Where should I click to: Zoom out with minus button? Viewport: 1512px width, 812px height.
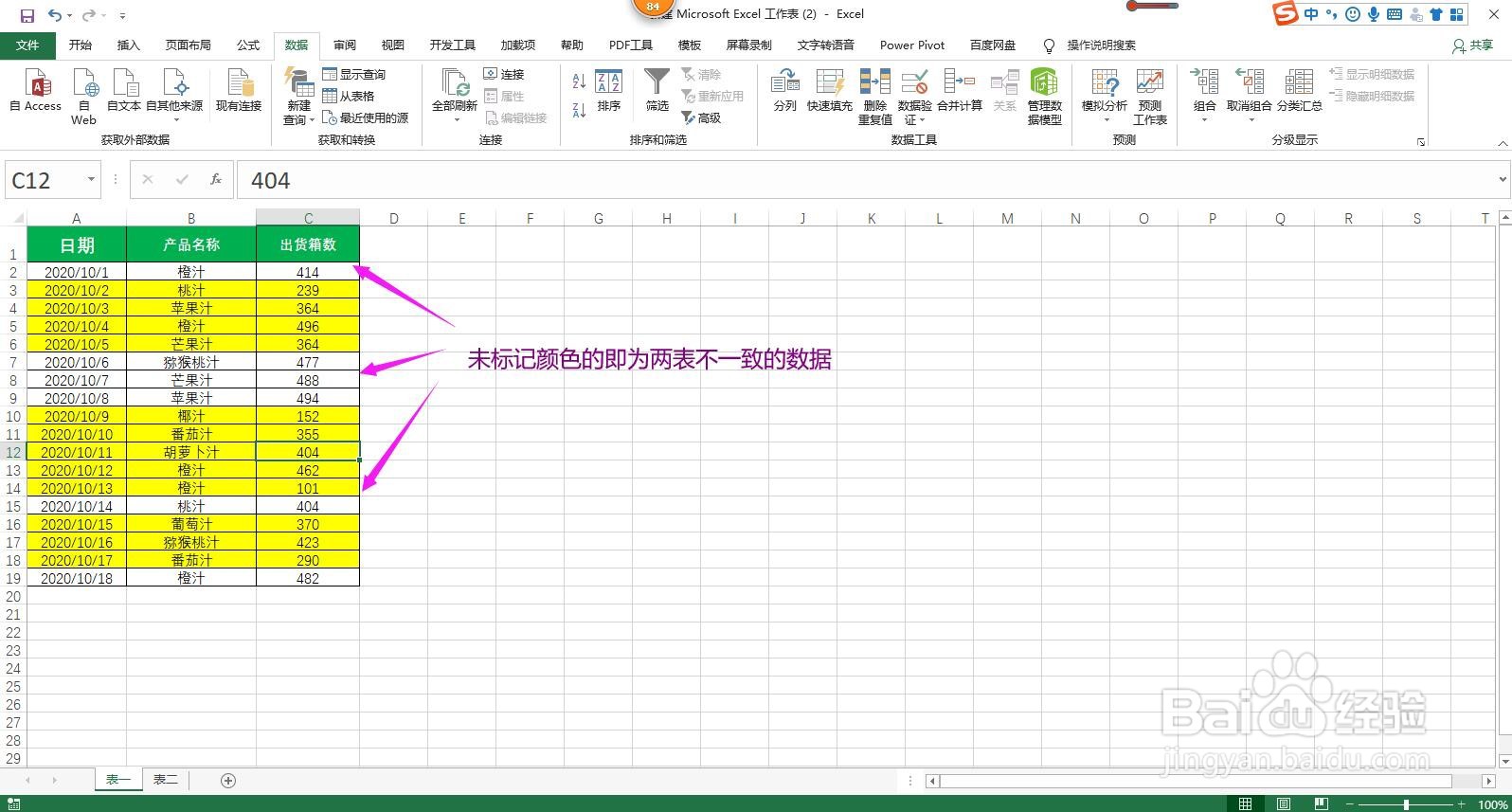point(1350,803)
